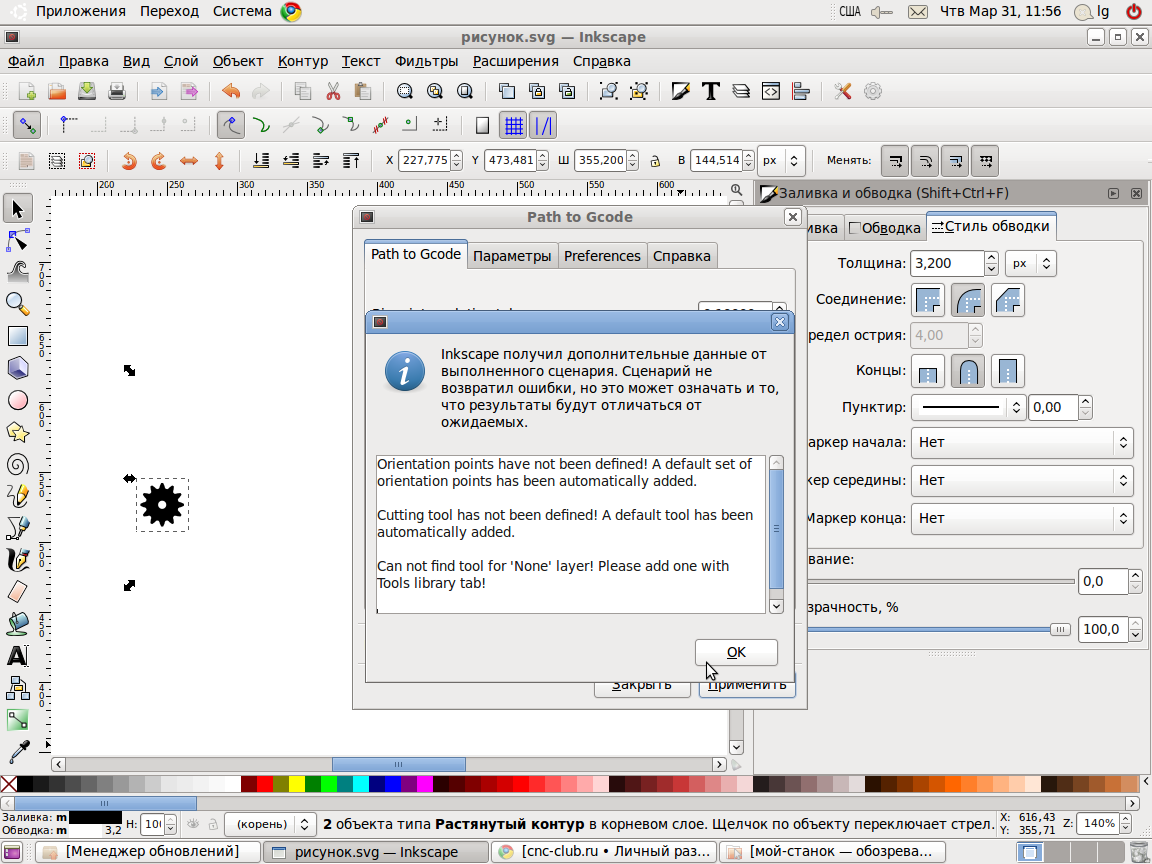Click the Cut scissors icon
The image size is (1152, 864).
click(333, 92)
